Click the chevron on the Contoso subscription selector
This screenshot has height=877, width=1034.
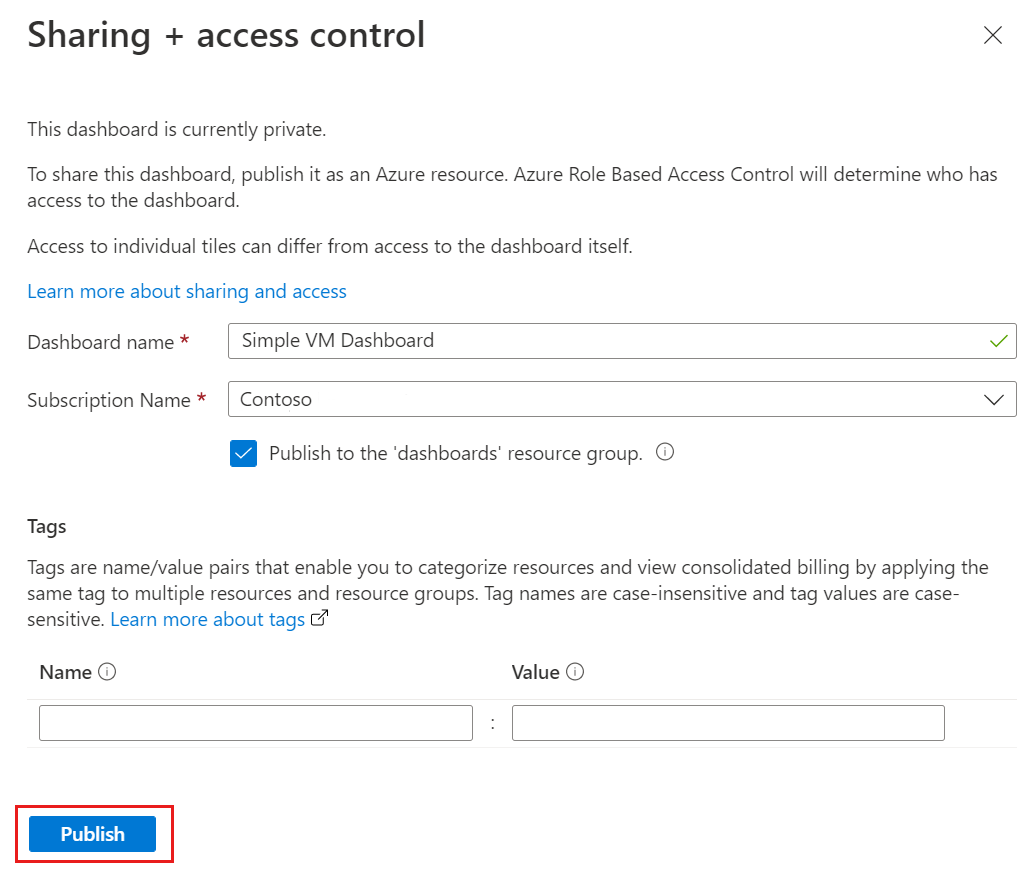[x=993, y=399]
